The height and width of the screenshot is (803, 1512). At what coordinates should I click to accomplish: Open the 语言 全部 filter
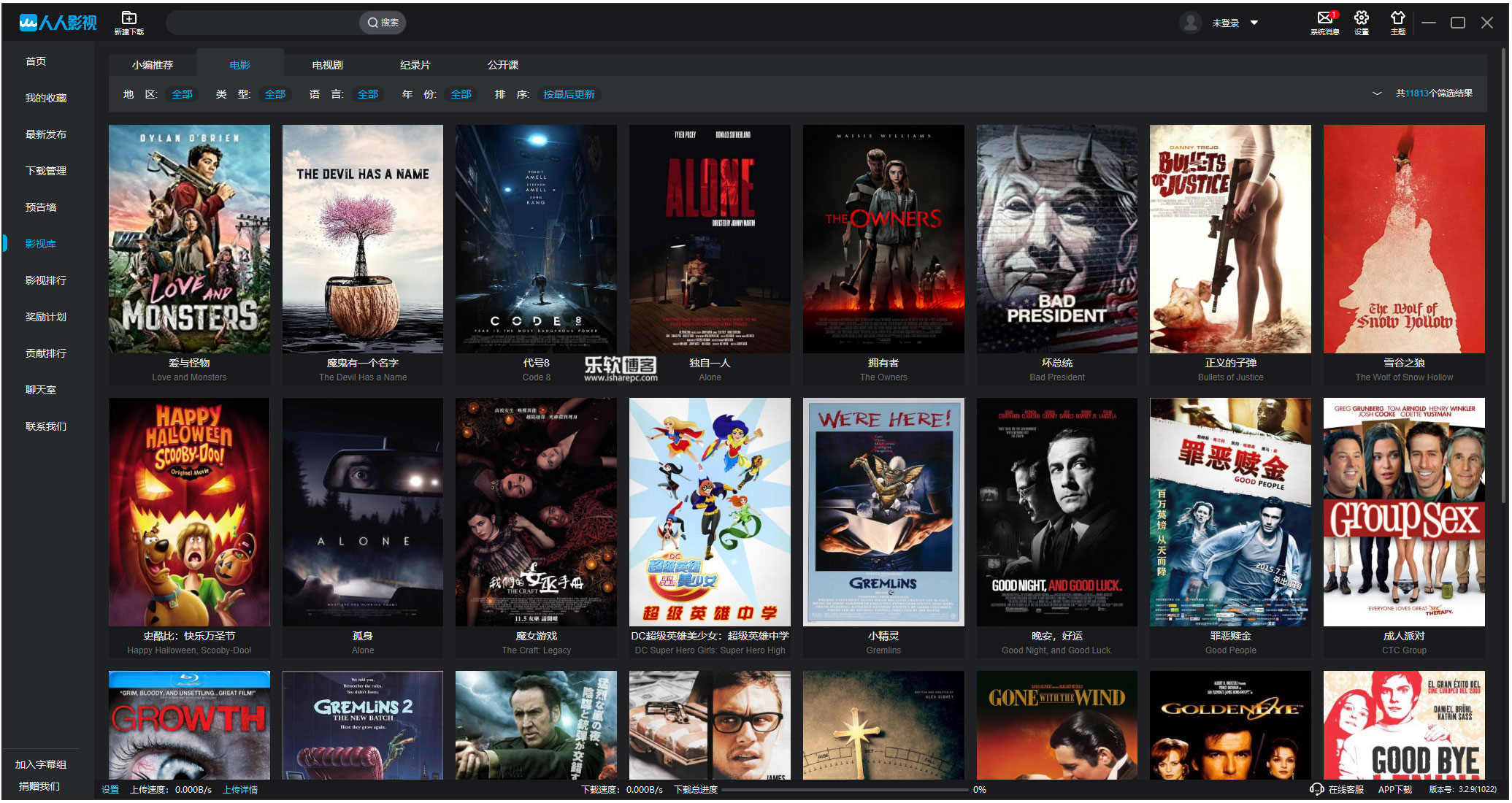pyautogui.click(x=367, y=94)
